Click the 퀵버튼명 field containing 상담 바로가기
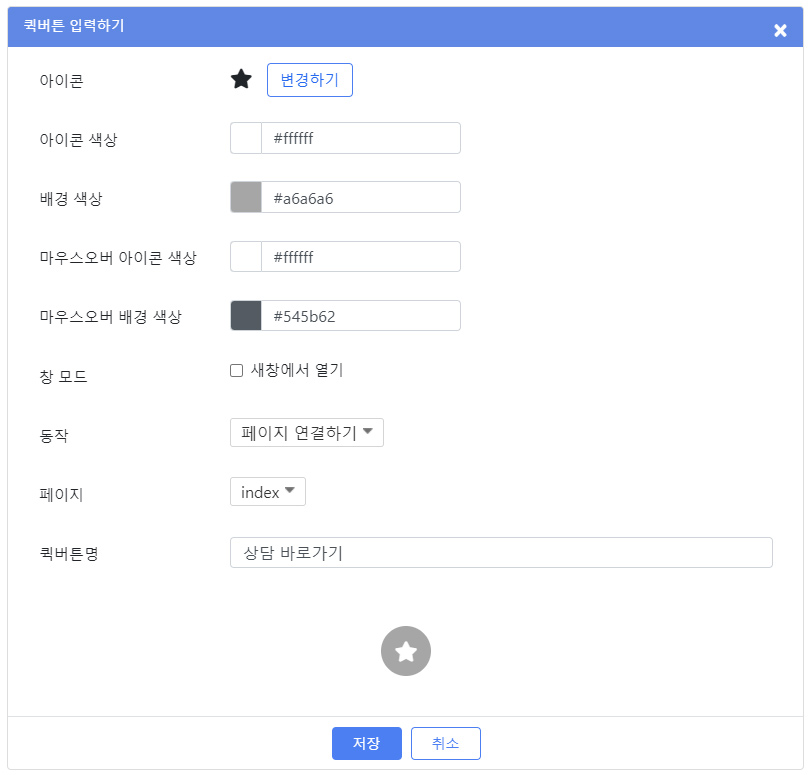 point(501,553)
